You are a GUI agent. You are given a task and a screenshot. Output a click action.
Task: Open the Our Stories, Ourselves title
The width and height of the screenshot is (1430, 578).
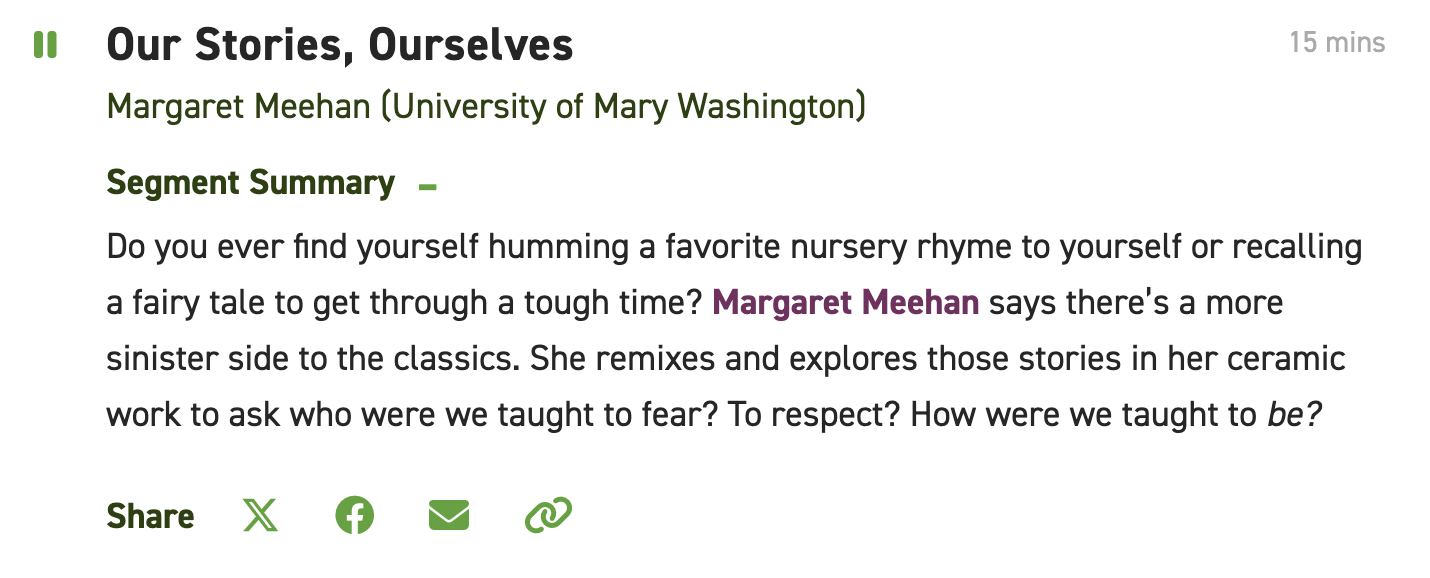tap(340, 45)
